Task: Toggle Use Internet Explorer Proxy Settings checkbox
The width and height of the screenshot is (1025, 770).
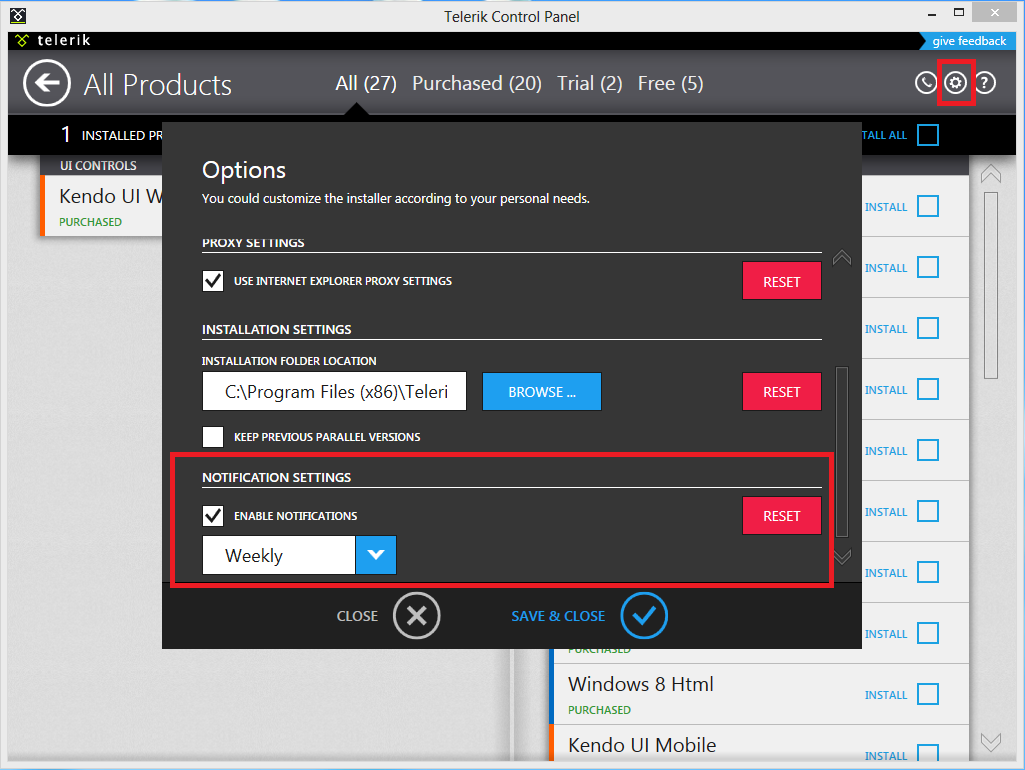Action: click(213, 281)
